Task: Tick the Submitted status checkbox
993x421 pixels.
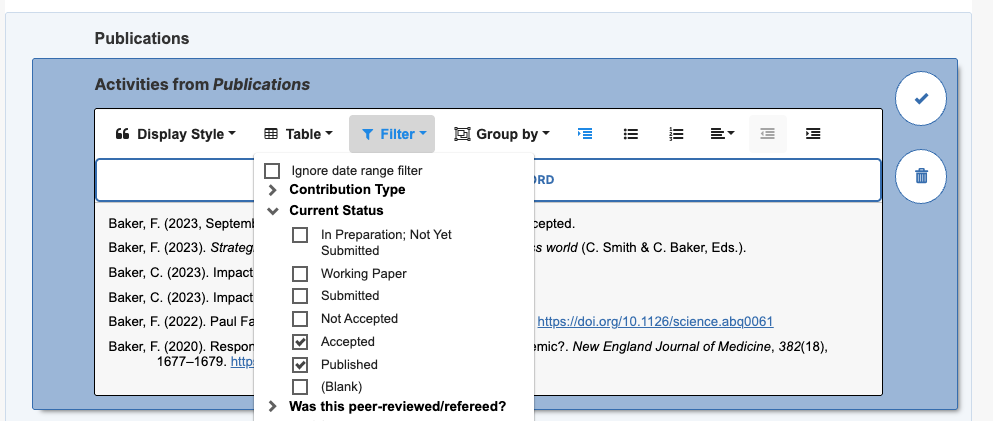Action: click(x=300, y=296)
